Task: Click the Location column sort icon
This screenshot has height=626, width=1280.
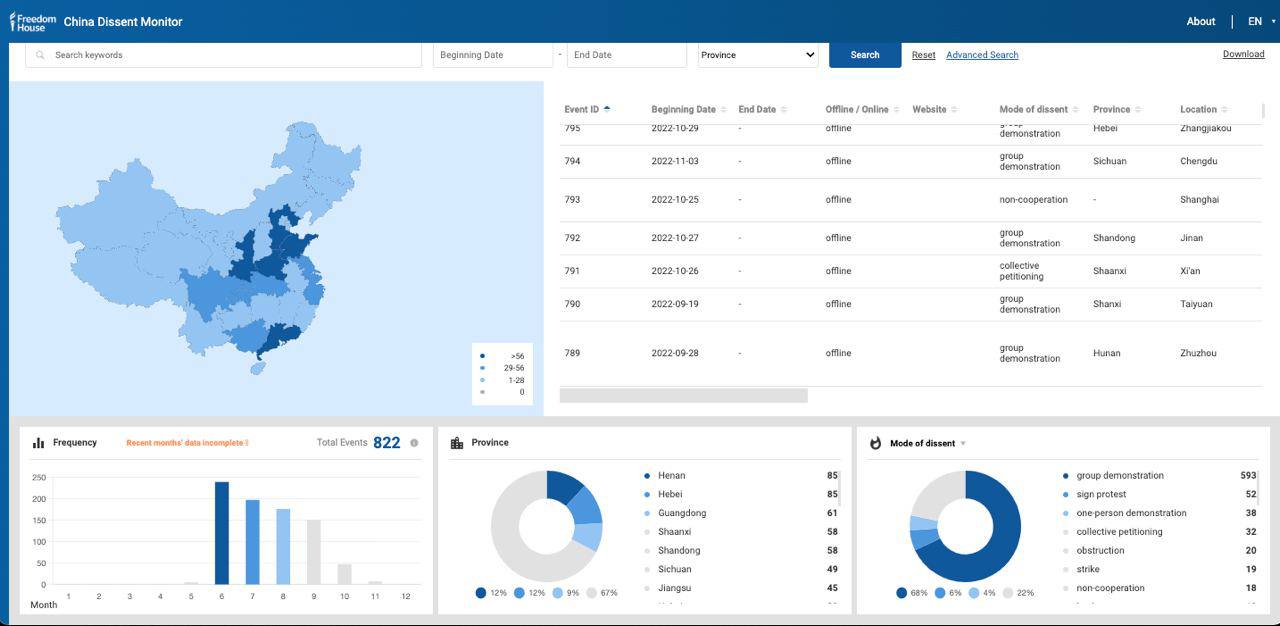Action: click(1225, 110)
